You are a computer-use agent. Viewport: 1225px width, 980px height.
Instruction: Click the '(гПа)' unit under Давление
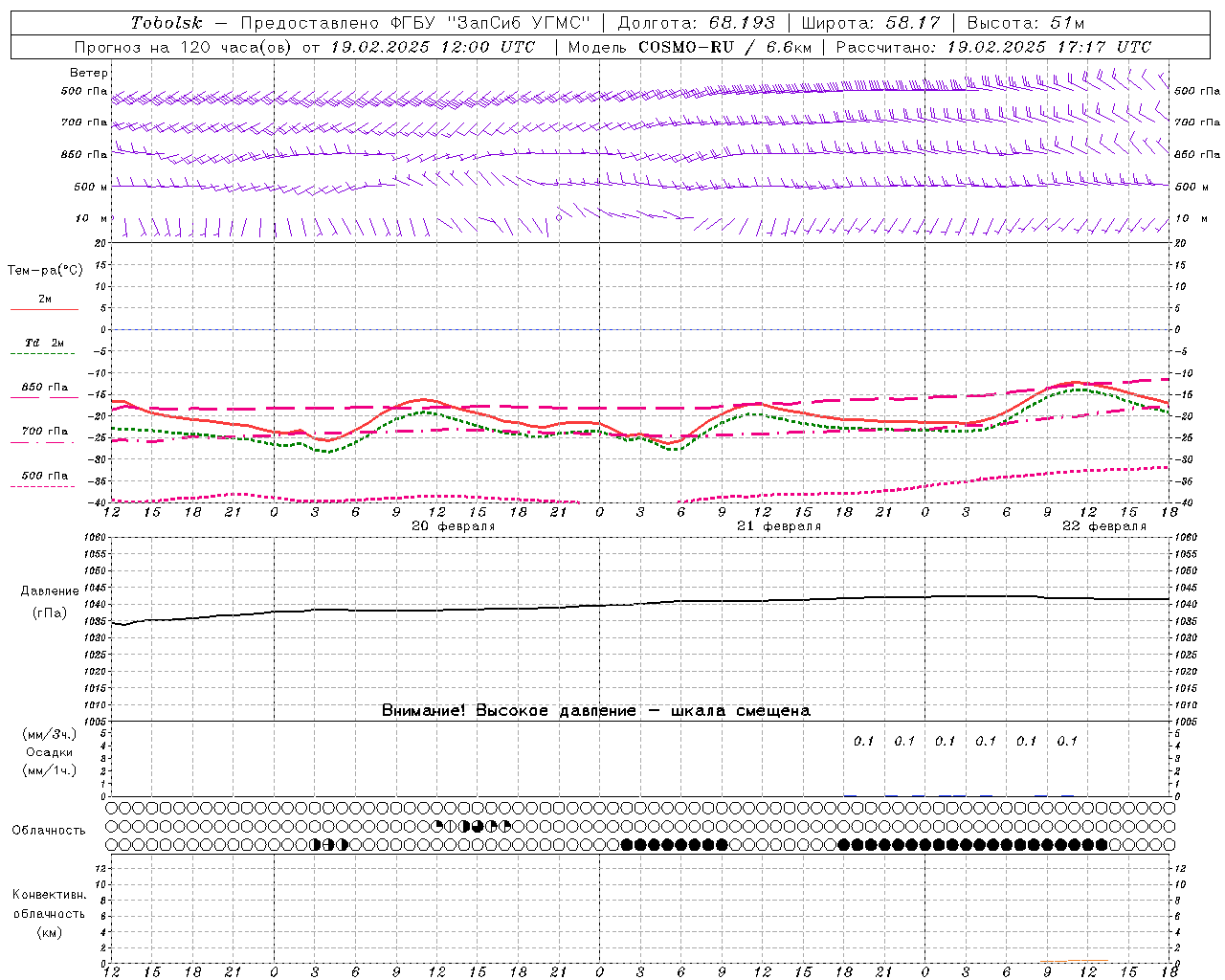pyautogui.click(x=50, y=613)
